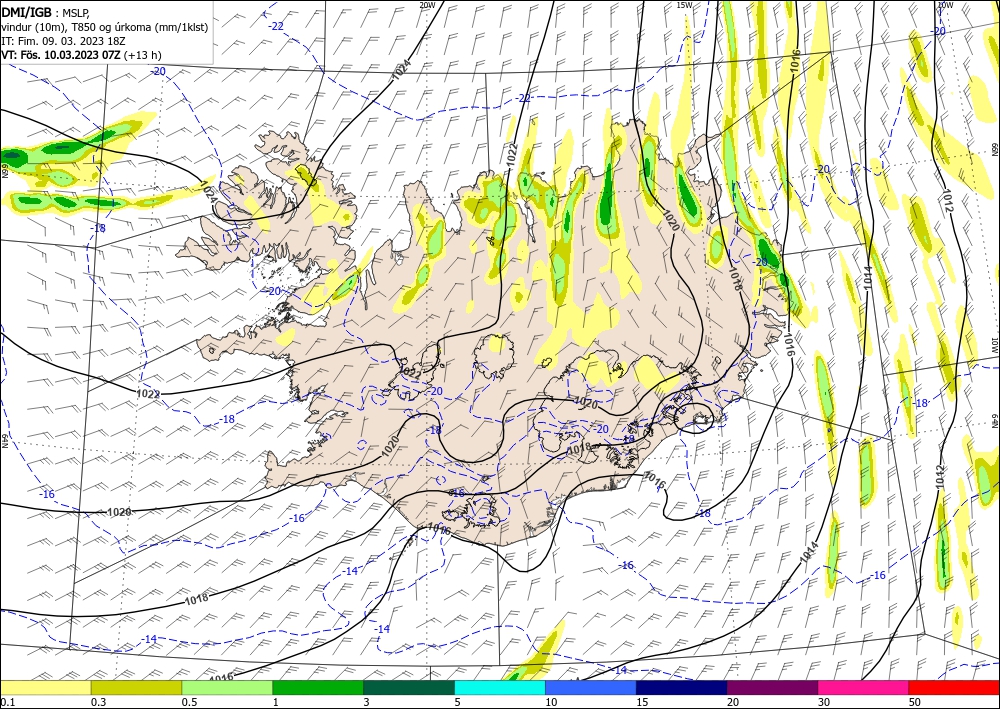Click the '15W' longitude label
This screenshot has height=709, width=1000.
coord(684,5)
